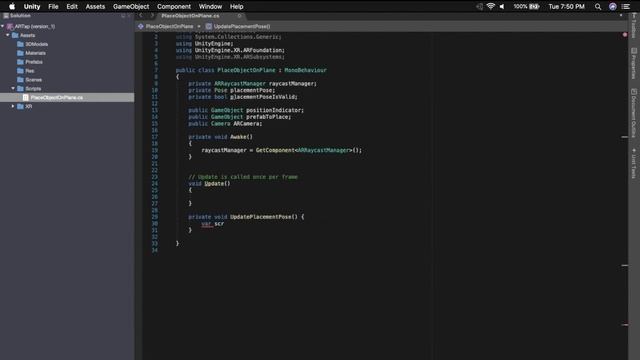Open Notification Center list icon
The height and width of the screenshot is (360, 640).
pos(625,7)
